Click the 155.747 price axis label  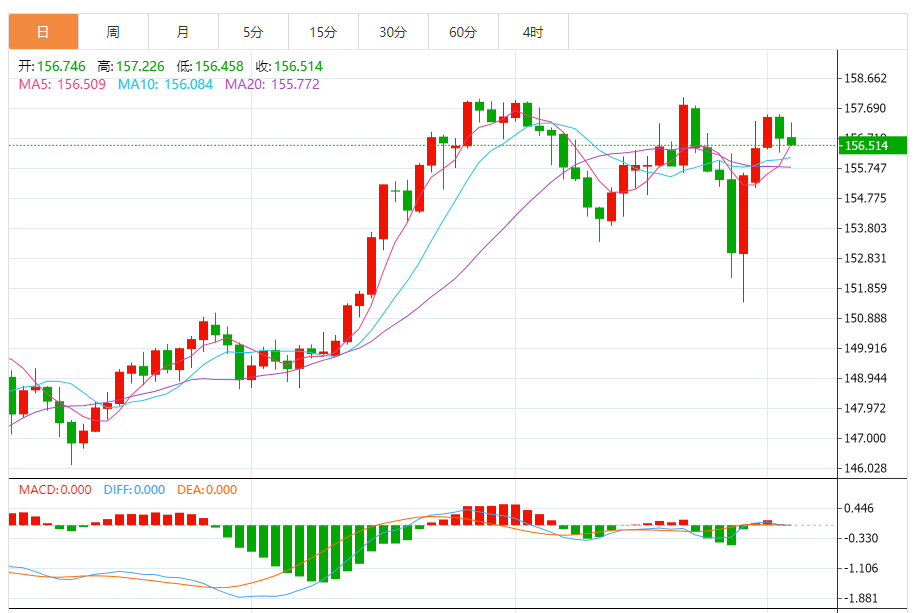865,168
